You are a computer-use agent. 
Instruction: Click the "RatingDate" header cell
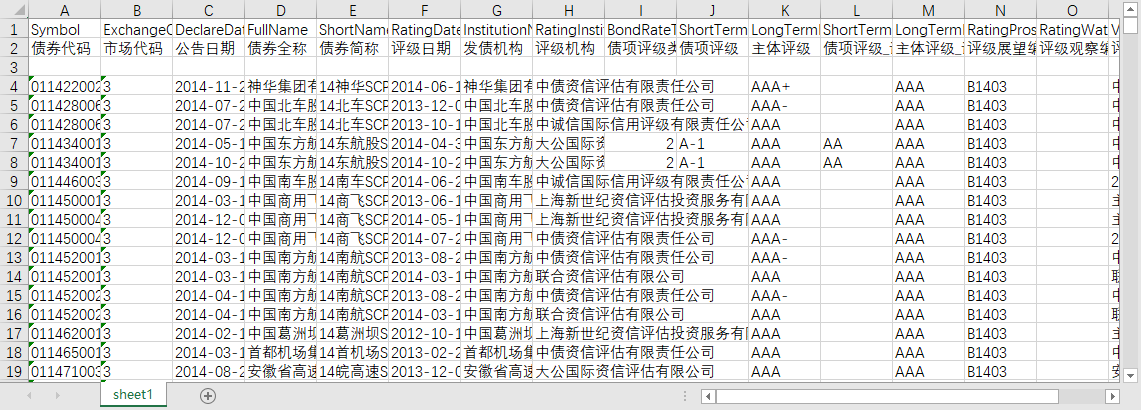(x=425, y=30)
